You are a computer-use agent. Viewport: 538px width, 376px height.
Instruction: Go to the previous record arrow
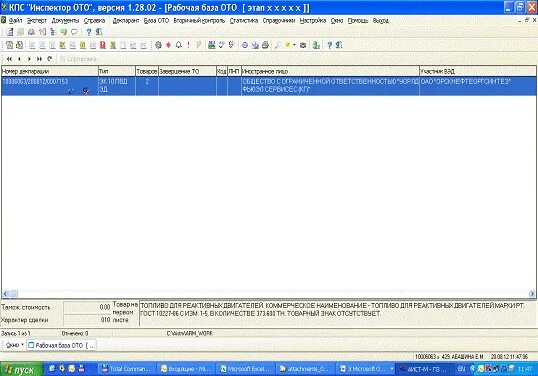pyautogui.click(x=19, y=59)
